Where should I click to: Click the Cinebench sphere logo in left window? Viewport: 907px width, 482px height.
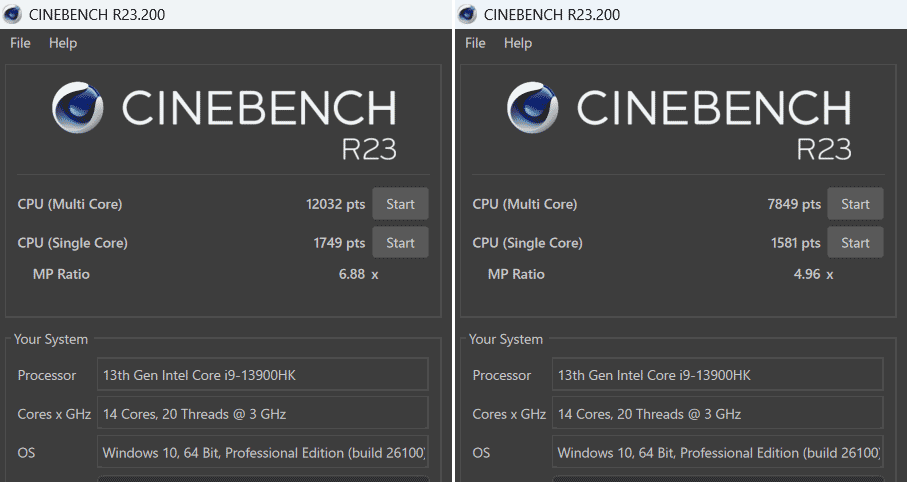pos(78,108)
